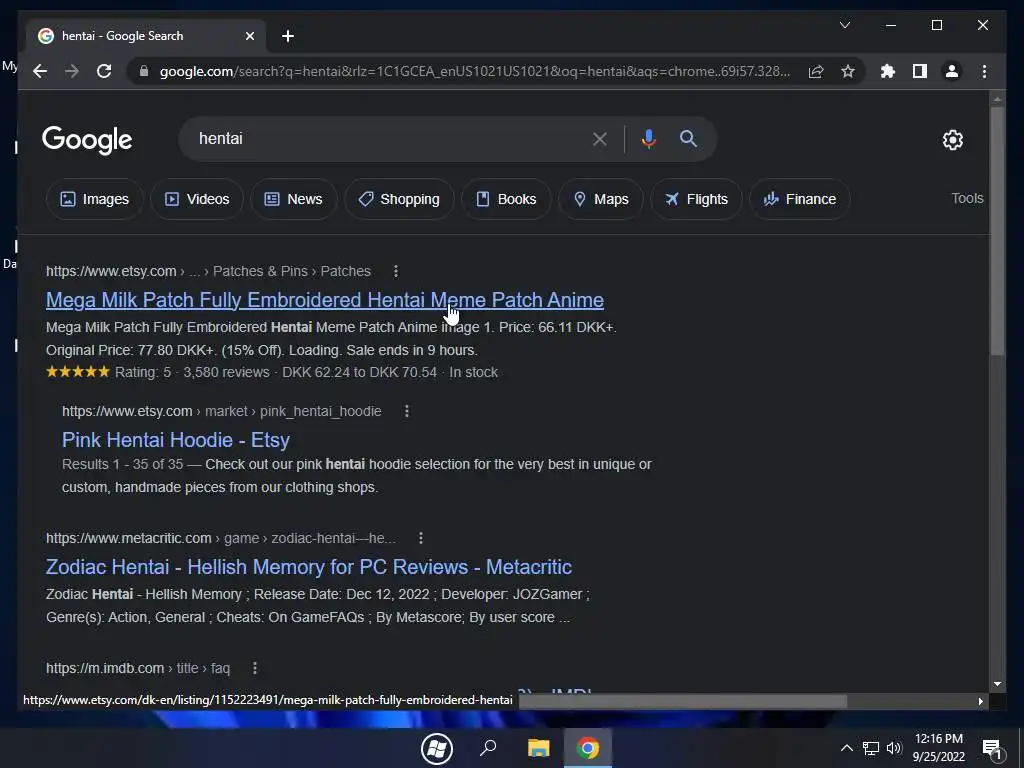This screenshot has height=768, width=1024.
Task: Switch to Flights results
Action: (696, 199)
